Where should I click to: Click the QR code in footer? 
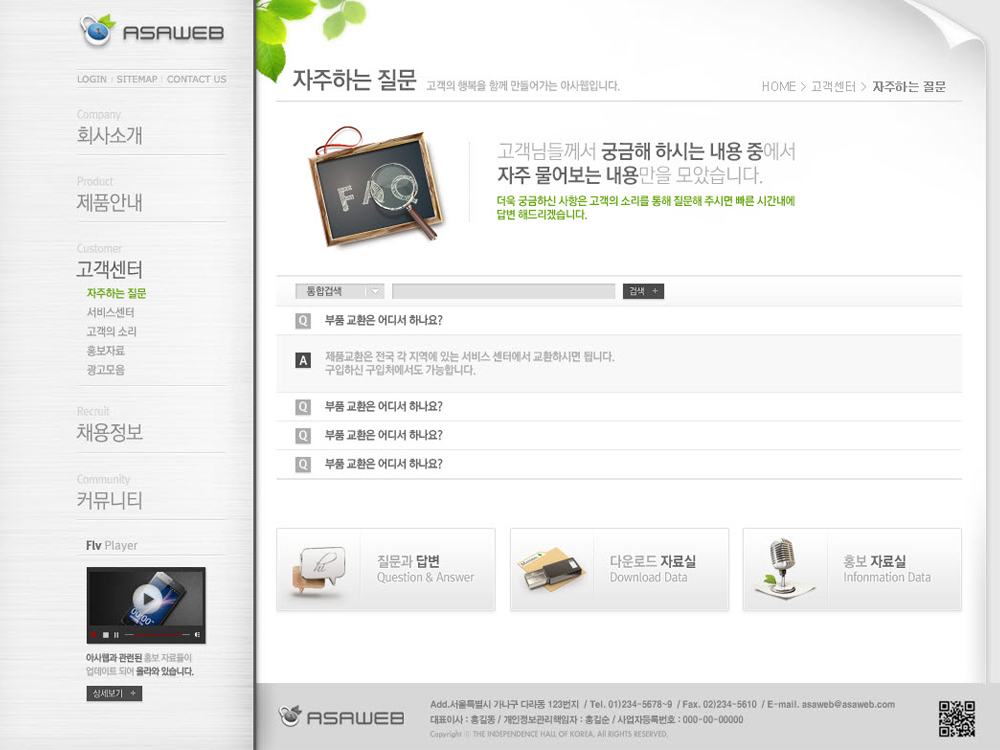pos(957,719)
